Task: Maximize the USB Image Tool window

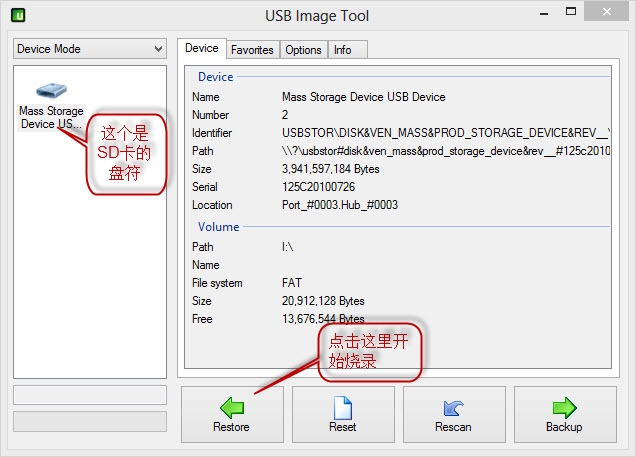Action: click(x=571, y=12)
